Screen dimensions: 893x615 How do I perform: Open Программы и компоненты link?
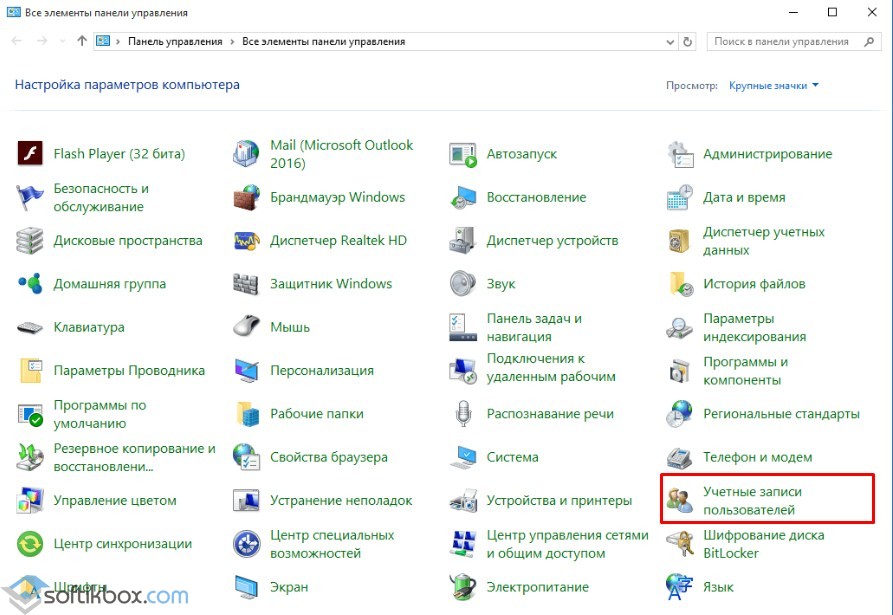745,371
